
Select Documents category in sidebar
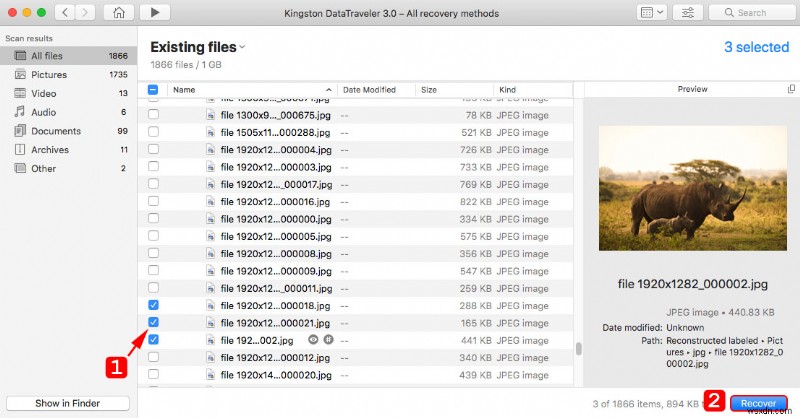point(68,131)
